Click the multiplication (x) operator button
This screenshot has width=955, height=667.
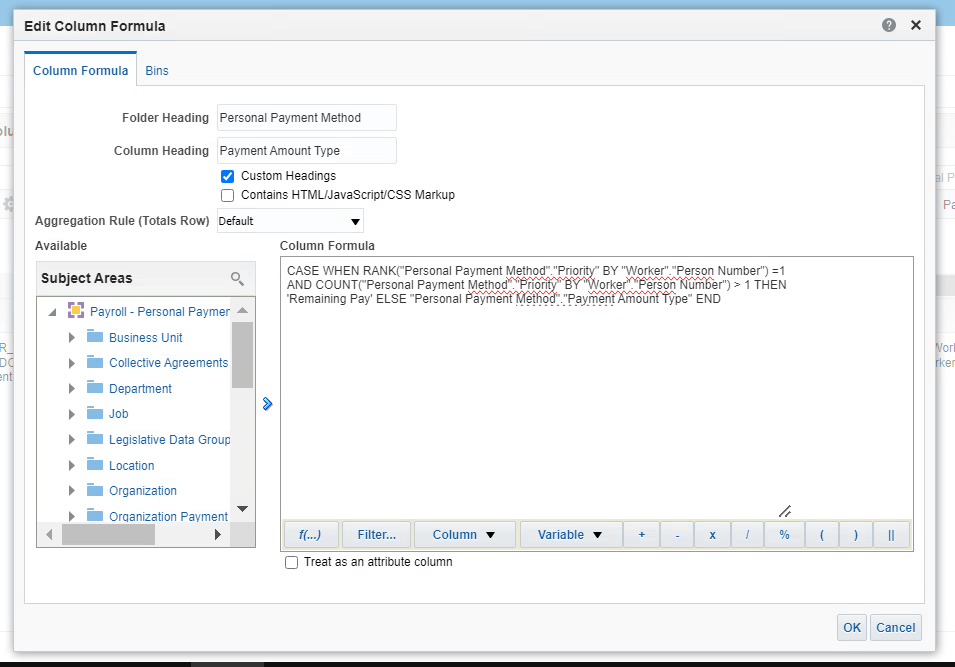pyautogui.click(x=712, y=534)
